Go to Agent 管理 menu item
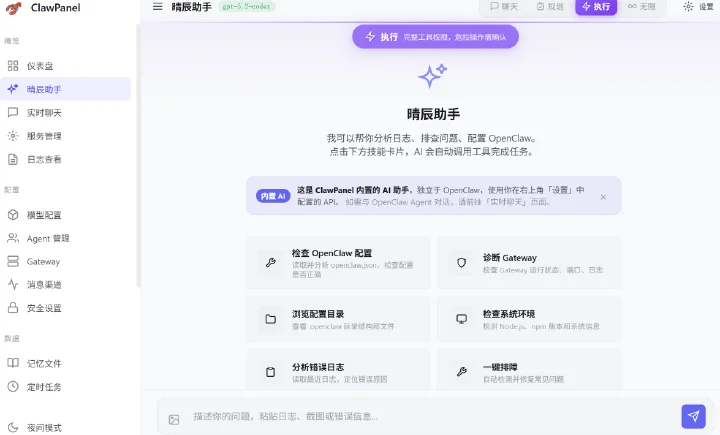720x435 pixels. click(x=65, y=238)
